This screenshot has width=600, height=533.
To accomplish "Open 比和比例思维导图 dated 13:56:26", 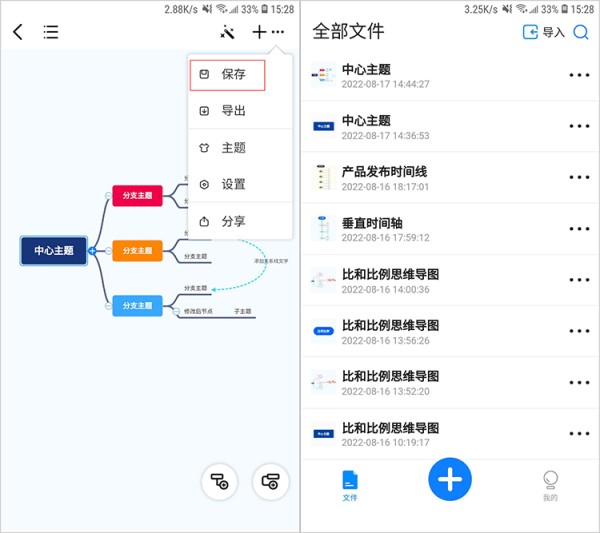I will pyautogui.click(x=450, y=331).
